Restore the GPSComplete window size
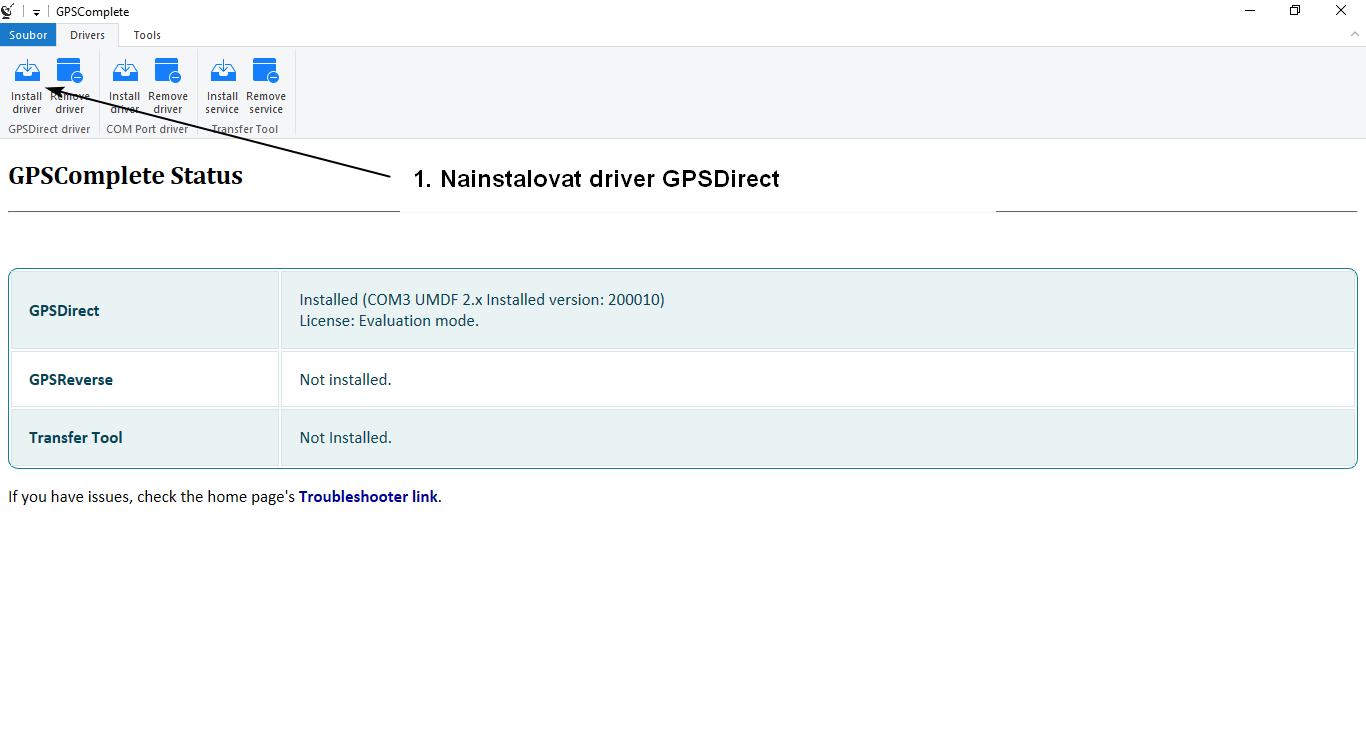The image size is (1366, 738). pyautogui.click(x=1294, y=10)
